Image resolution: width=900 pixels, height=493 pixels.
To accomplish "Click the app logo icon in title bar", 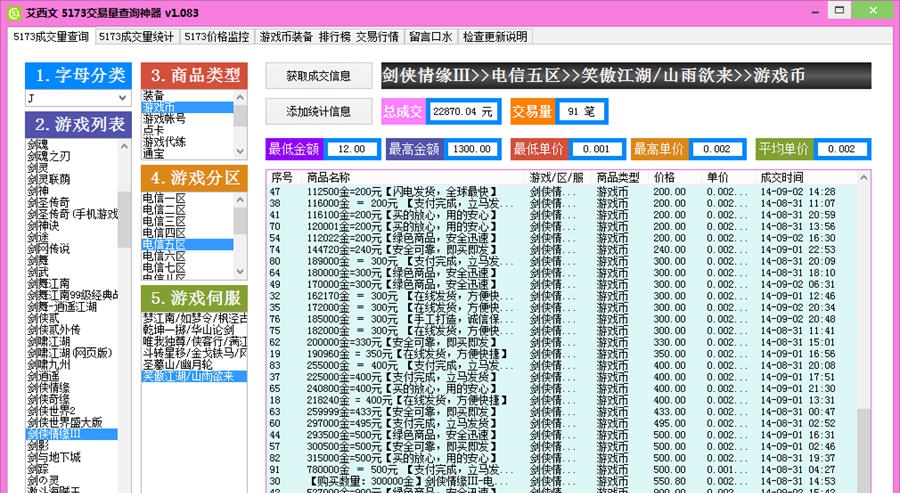I will pyautogui.click(x=13, y=13).
